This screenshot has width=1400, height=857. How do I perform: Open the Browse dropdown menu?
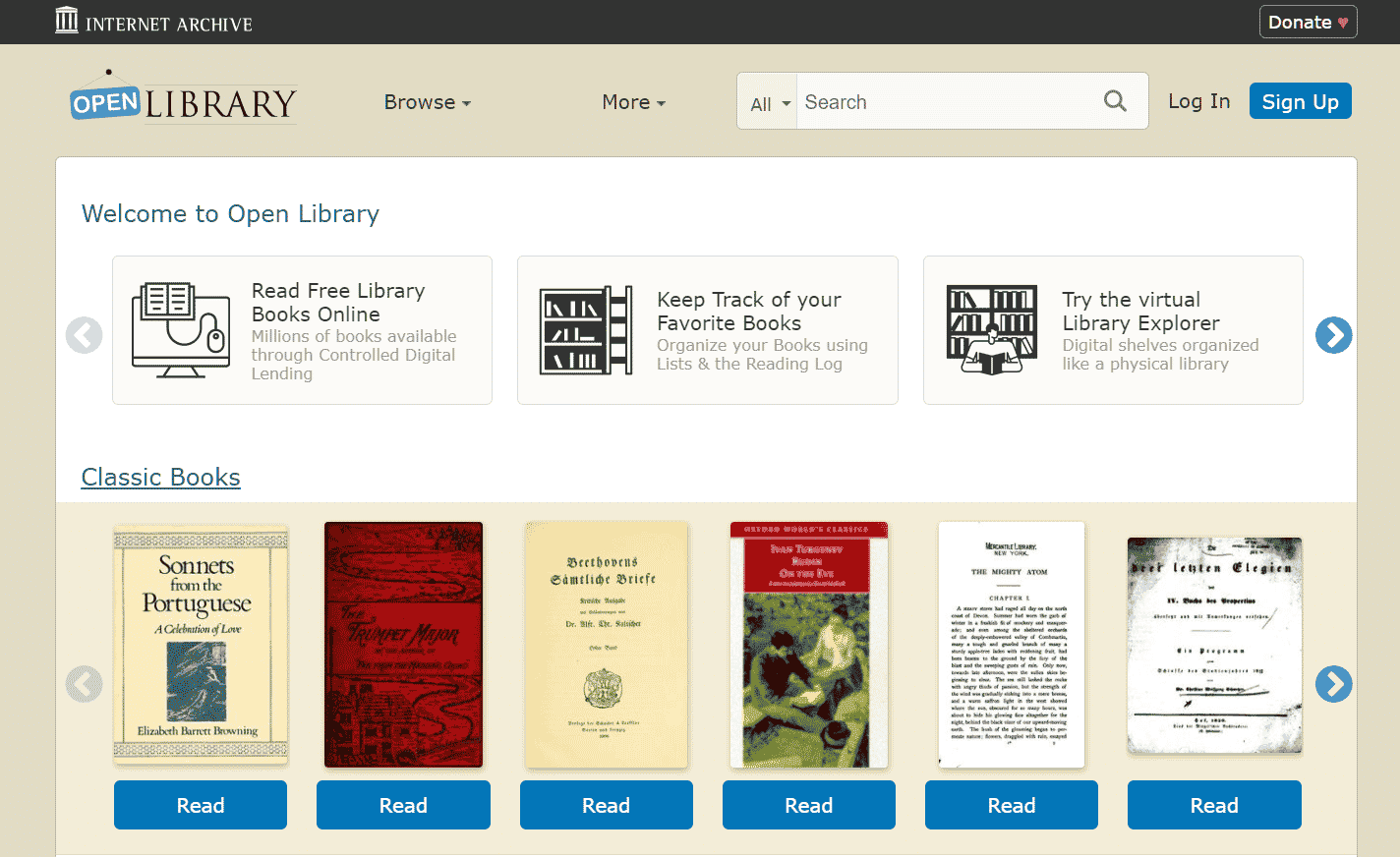(x=427, y=101)
